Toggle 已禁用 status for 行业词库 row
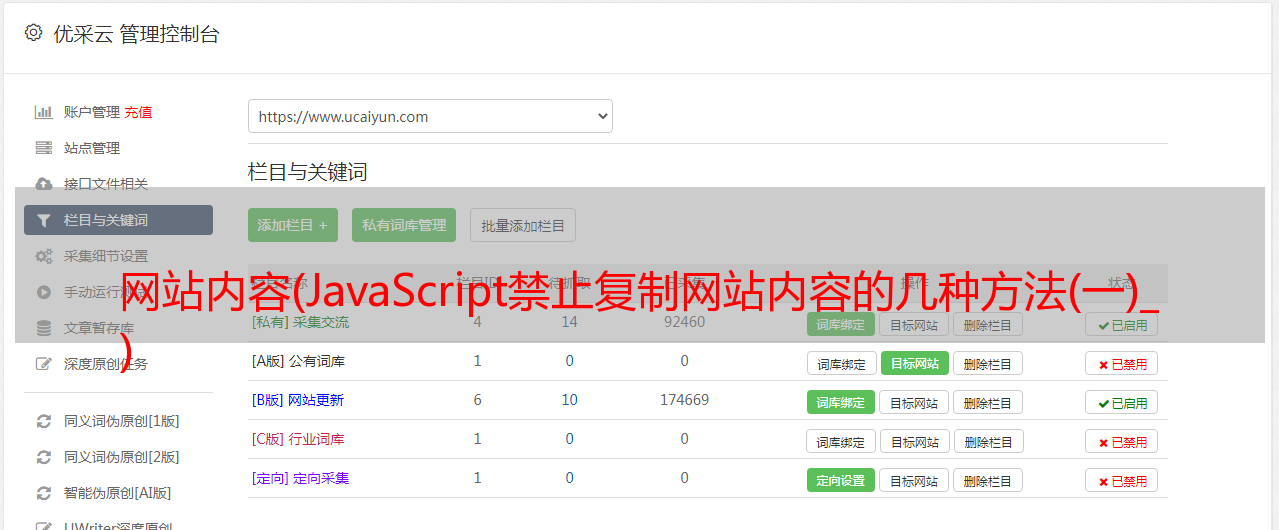 point(1121,442)
